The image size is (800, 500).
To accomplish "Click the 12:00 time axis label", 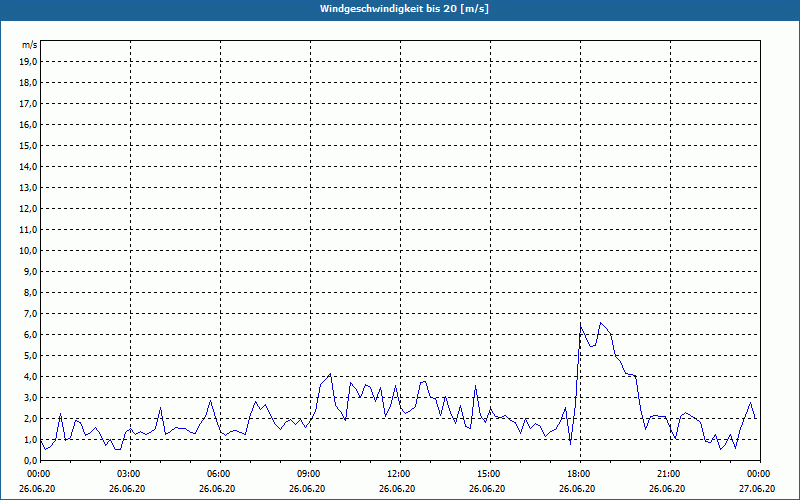I will (401, 474).
